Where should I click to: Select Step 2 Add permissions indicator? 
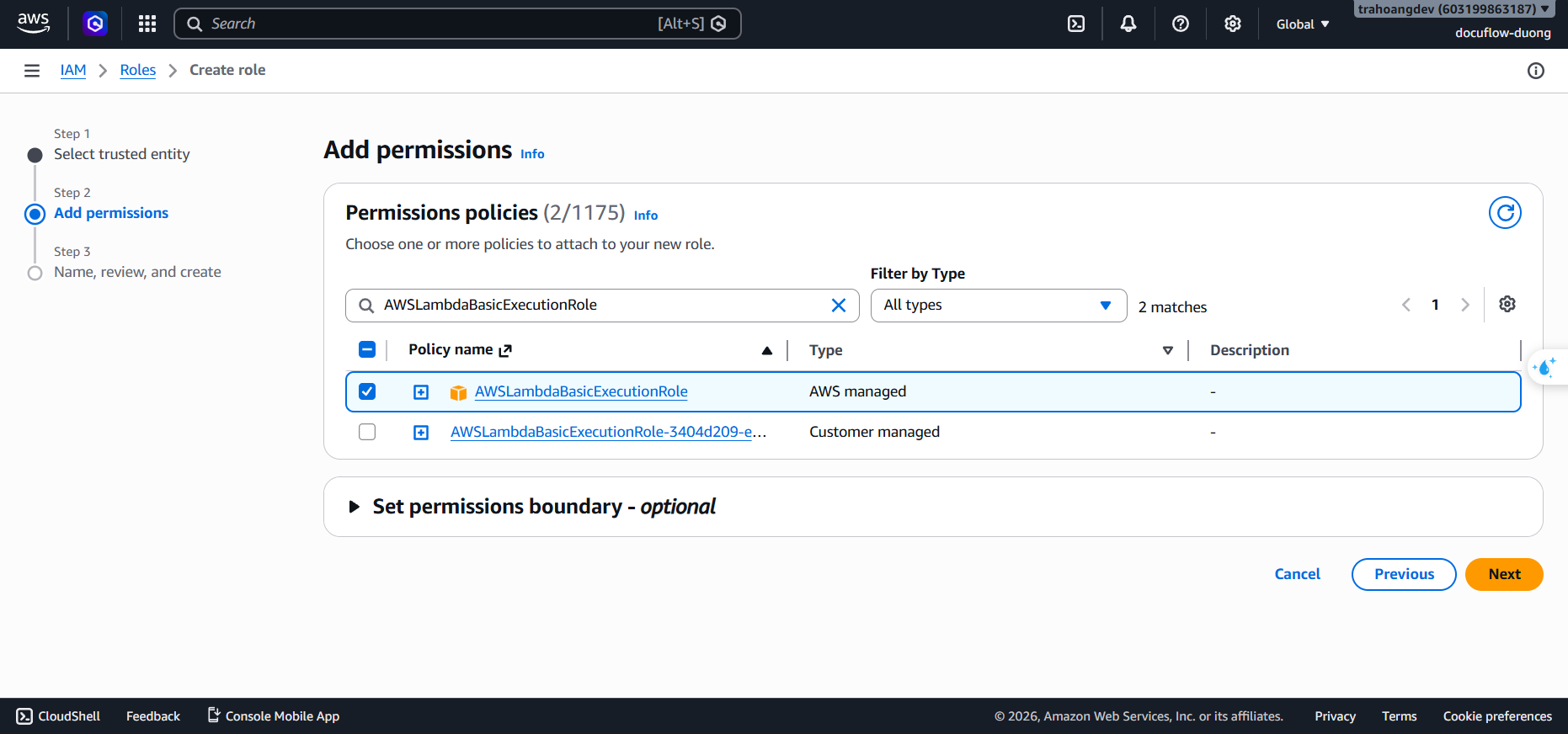tap(35, 214)
